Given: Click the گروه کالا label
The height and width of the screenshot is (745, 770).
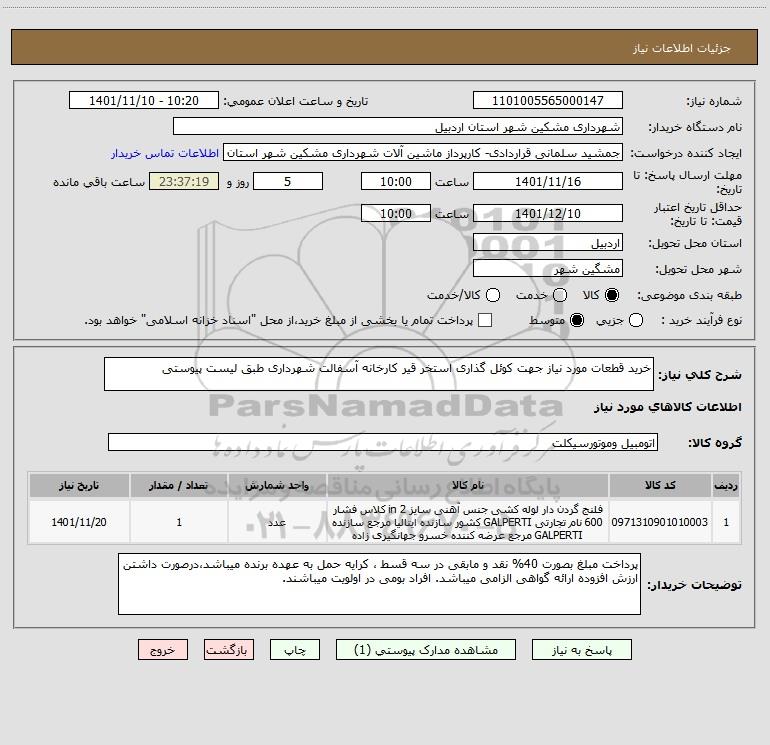Looking at the screenshot, I should (x=715, y=443).
